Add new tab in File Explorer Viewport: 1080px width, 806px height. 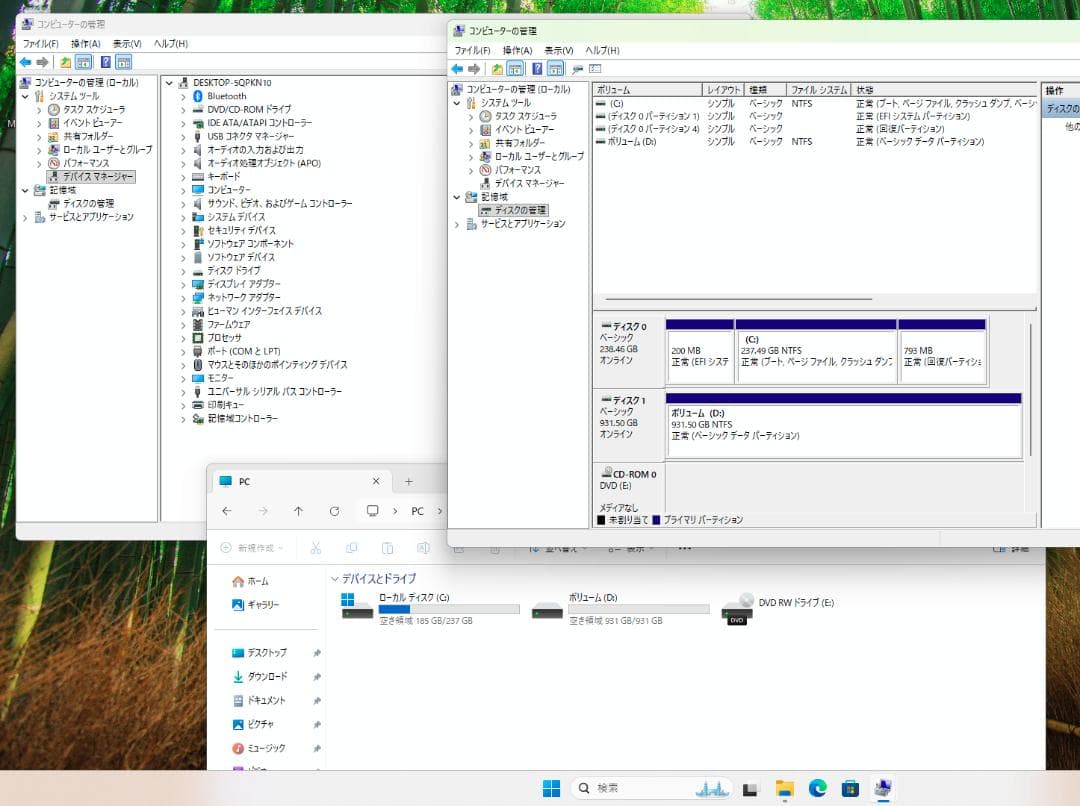tap(408, 482)
